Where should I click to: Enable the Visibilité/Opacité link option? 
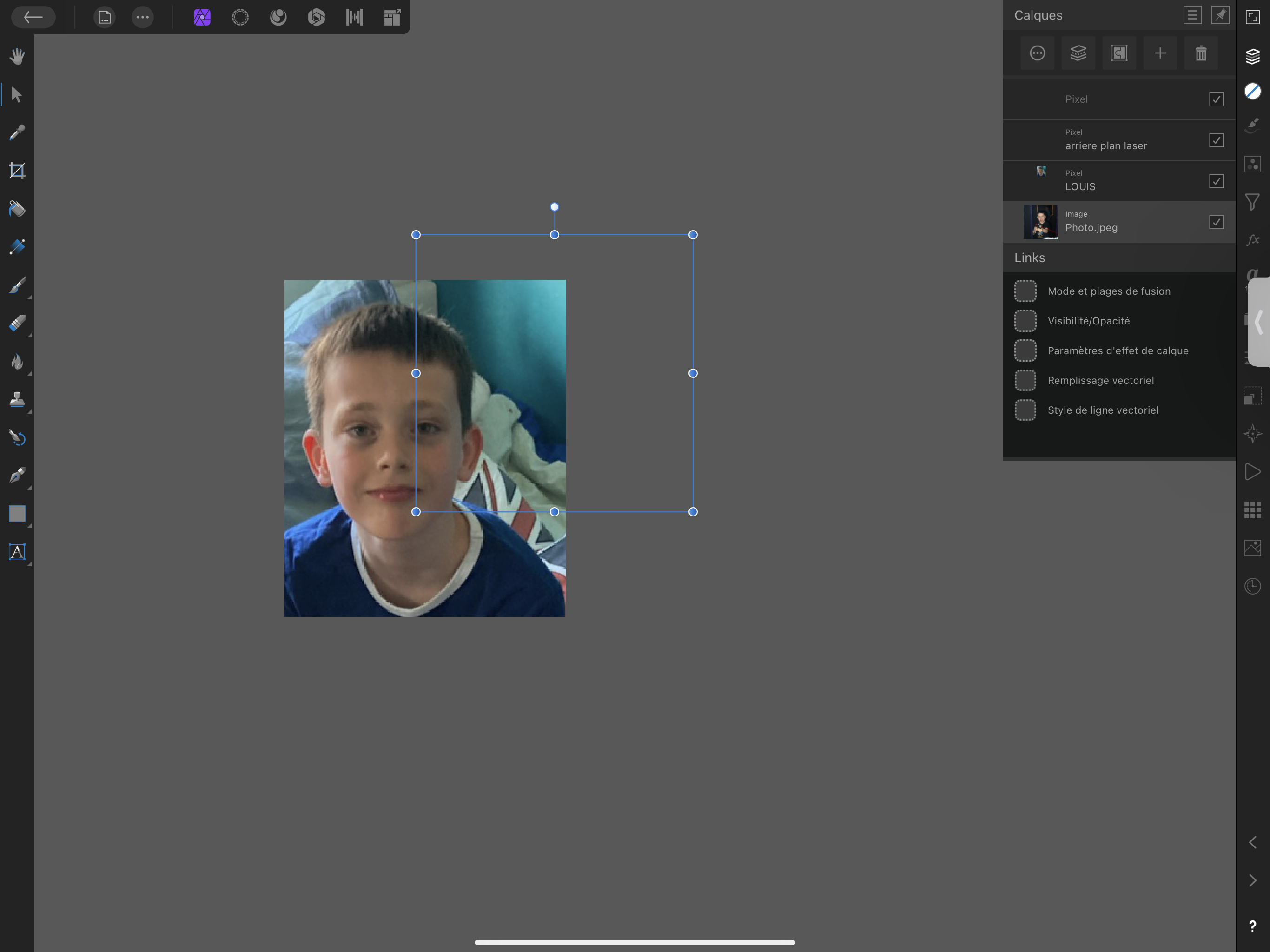coord(1025,321)
